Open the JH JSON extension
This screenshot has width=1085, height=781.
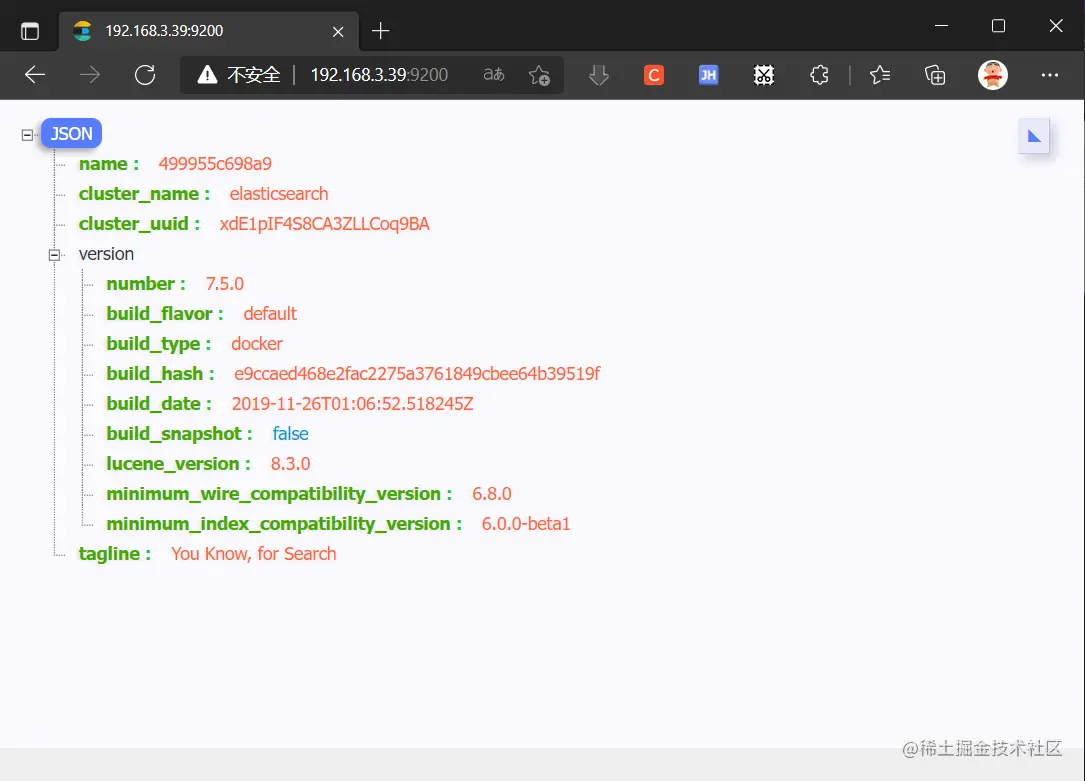tap(709, 75)
